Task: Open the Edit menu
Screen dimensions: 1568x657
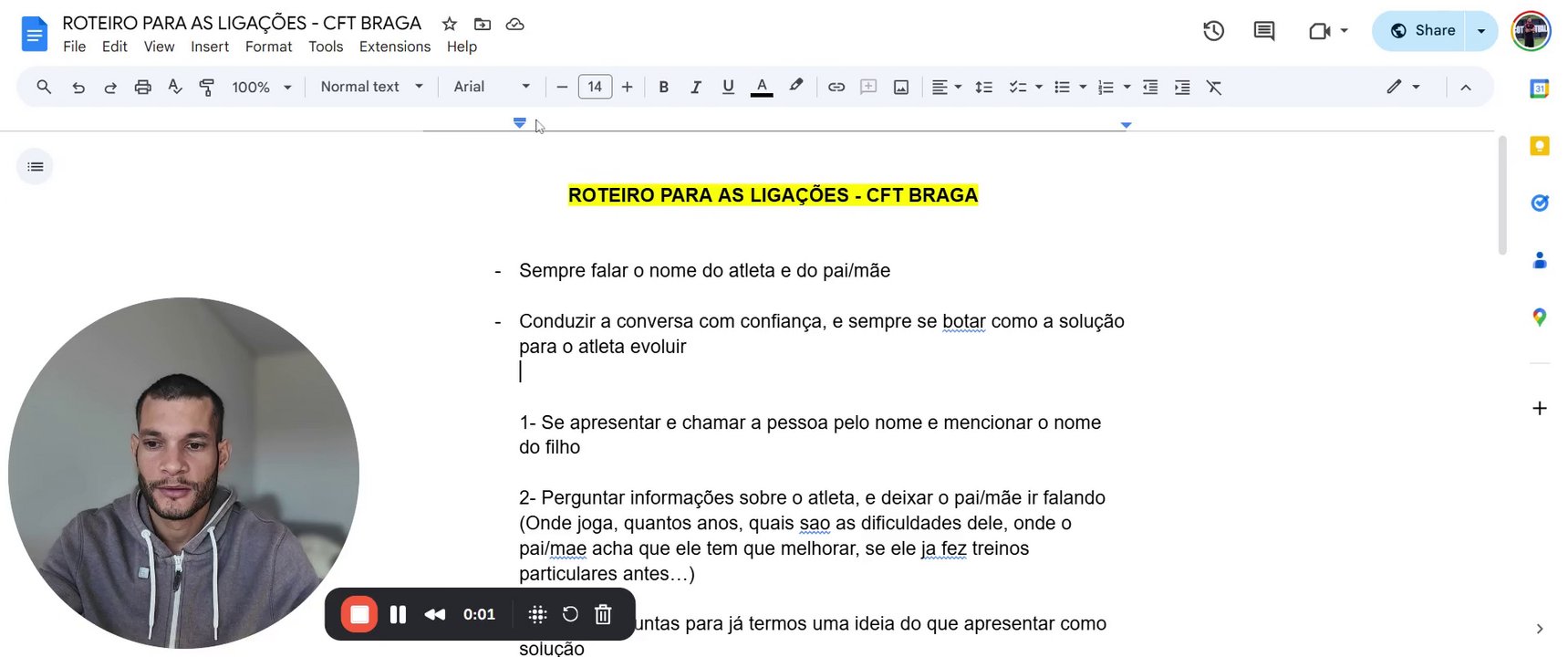Action: (x=115, y=47)
